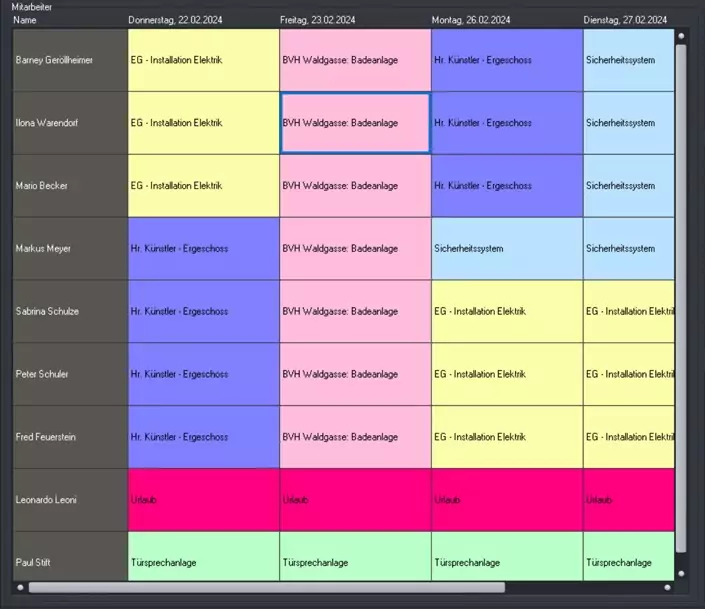705x609 pixels.
Task: Select employee Ilona Warendorf
Action: 70,123
